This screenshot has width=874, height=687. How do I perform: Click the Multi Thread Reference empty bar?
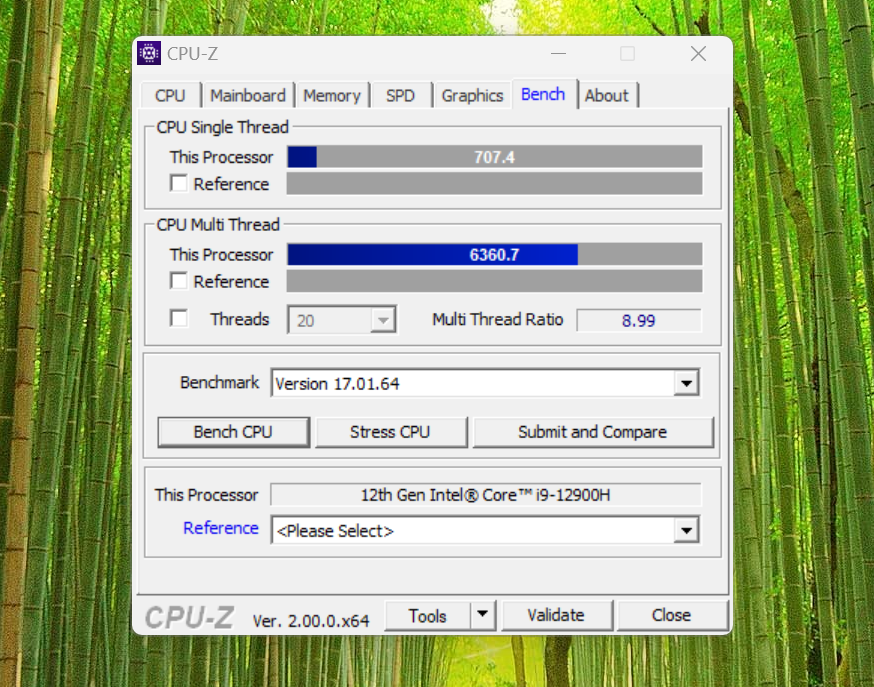tap(495, 281)
